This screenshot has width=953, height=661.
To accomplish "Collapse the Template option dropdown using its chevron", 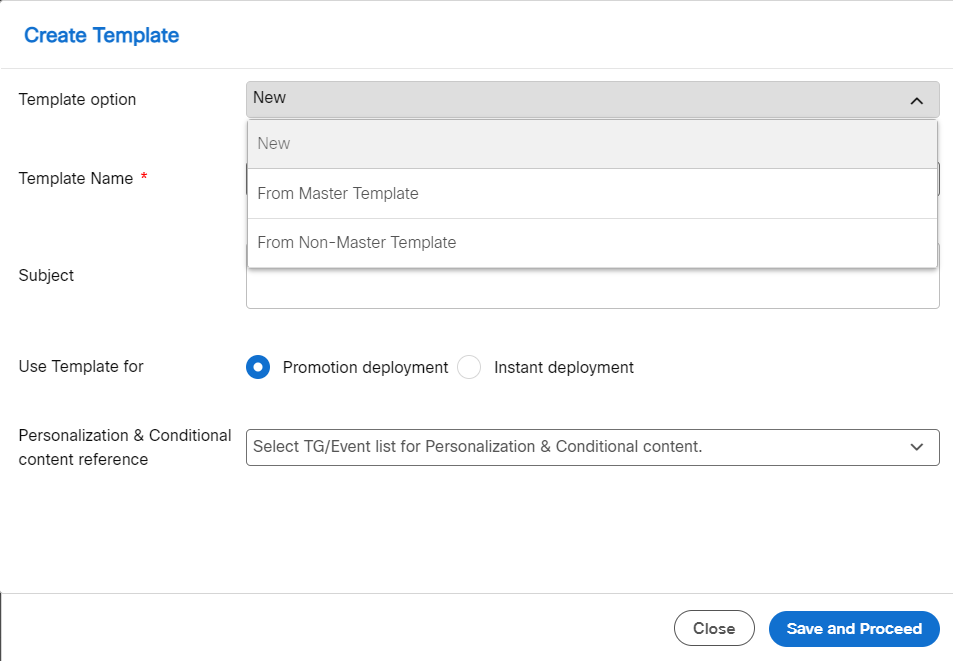I will click(917, 100).
